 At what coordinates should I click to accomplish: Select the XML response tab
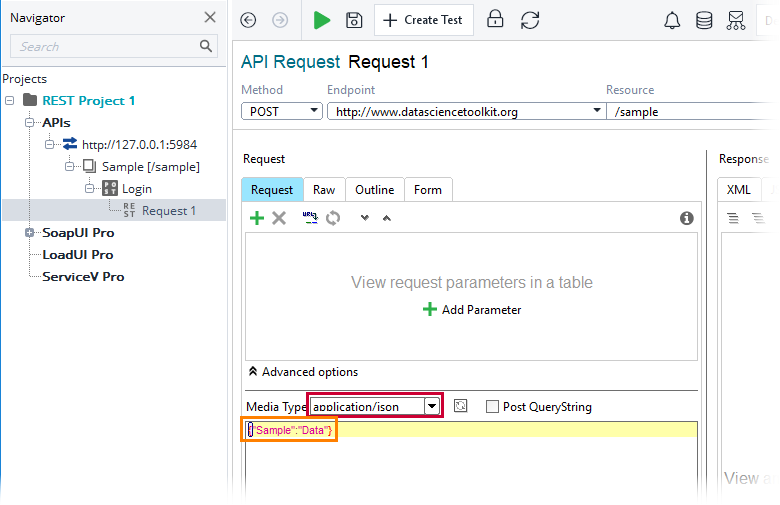click(739, 190)
